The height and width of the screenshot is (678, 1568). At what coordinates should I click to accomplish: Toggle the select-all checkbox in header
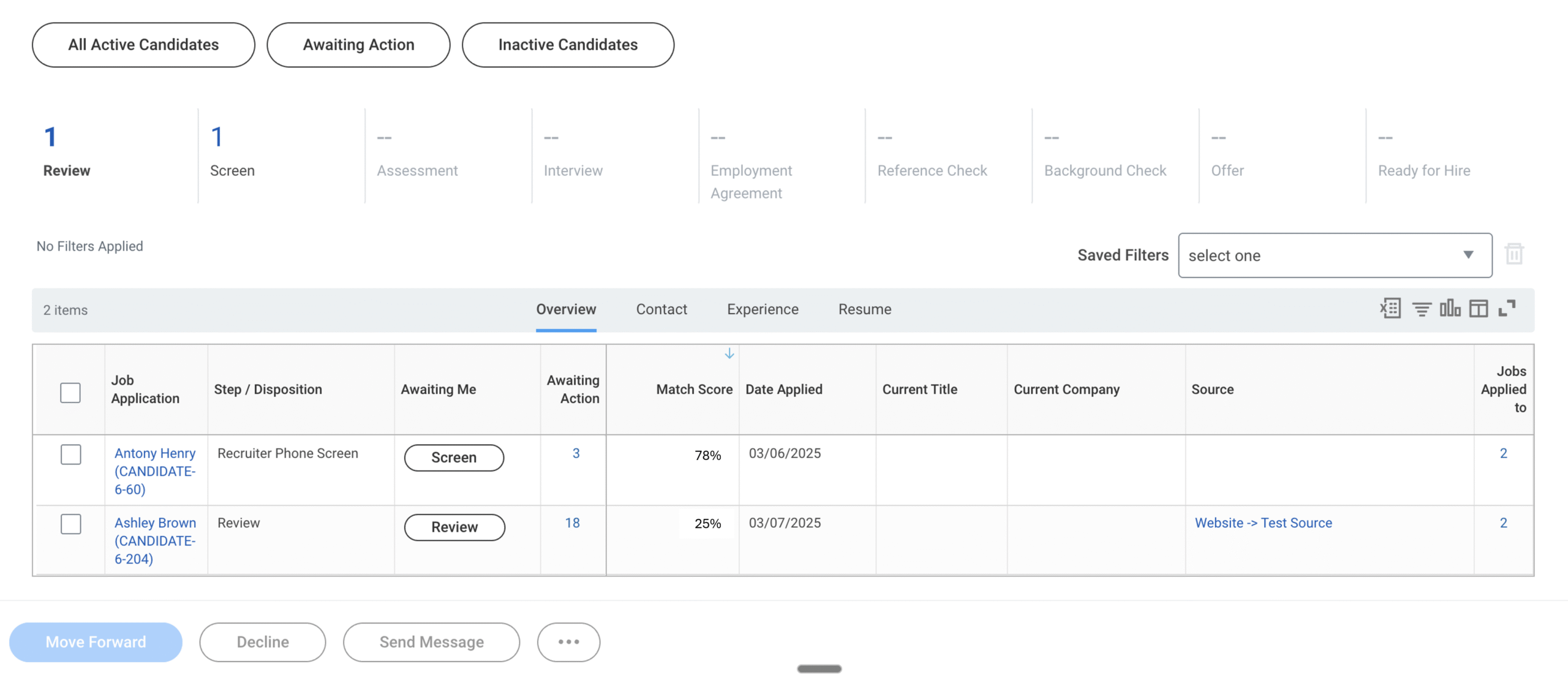(70, 392)
